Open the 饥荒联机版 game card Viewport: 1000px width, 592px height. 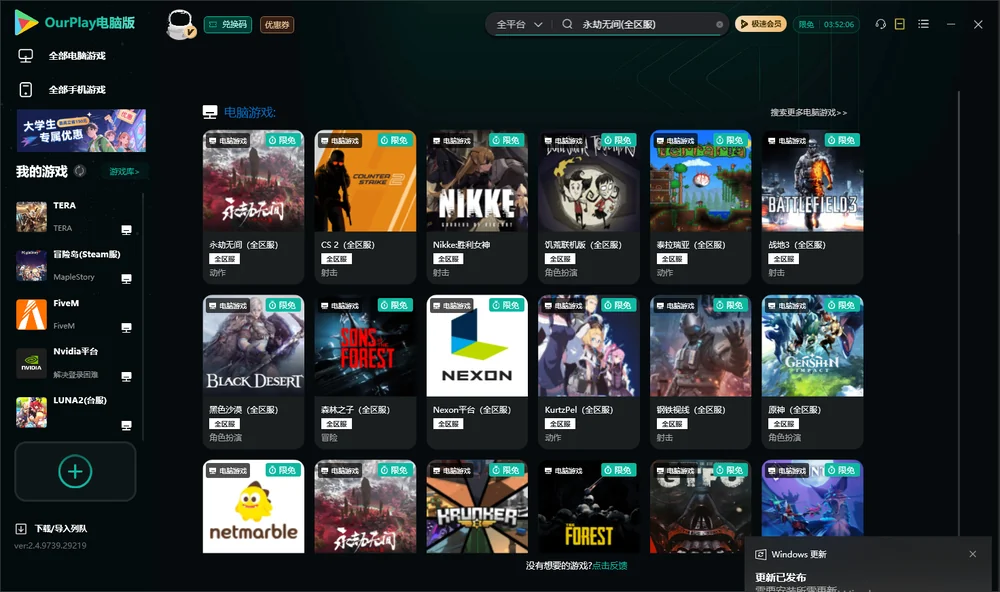[589, 207]
